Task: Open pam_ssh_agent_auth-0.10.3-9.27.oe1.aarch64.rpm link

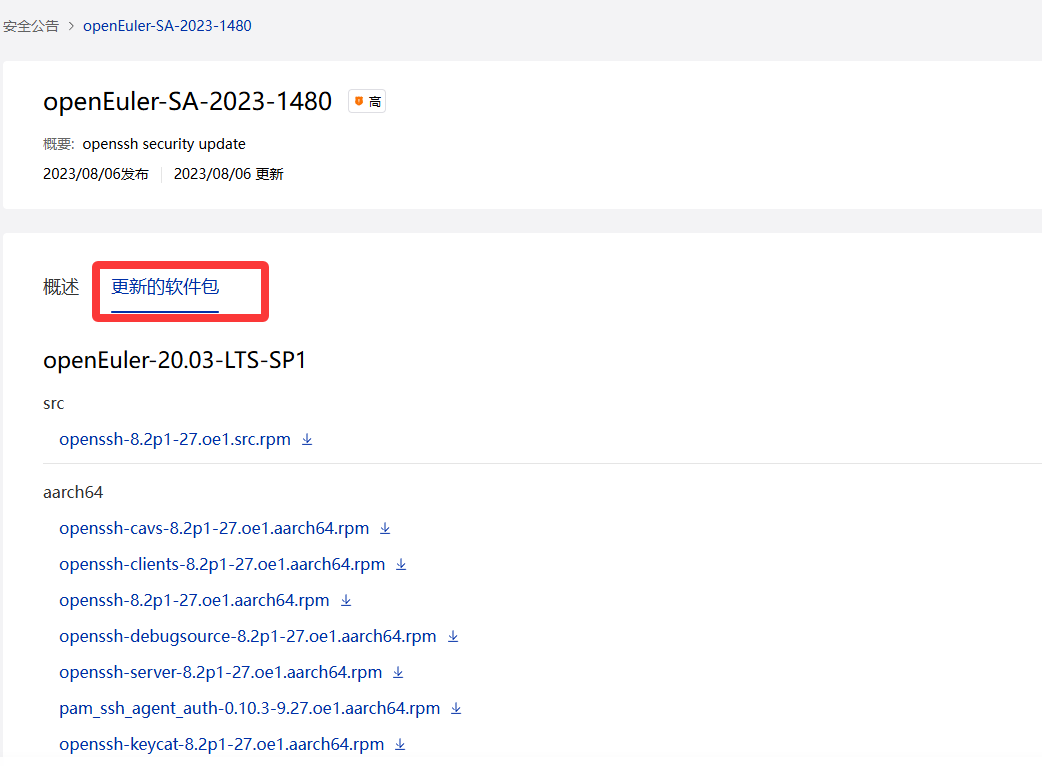Action: 249,708
